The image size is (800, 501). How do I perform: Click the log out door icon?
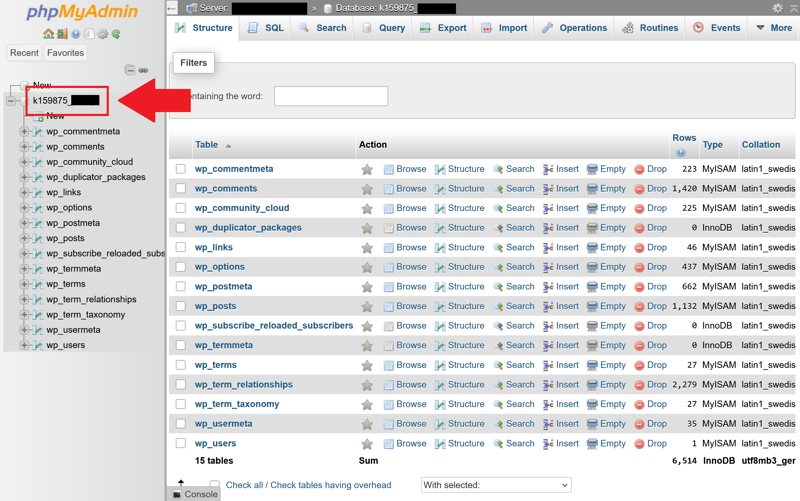[x=62, y=34]
